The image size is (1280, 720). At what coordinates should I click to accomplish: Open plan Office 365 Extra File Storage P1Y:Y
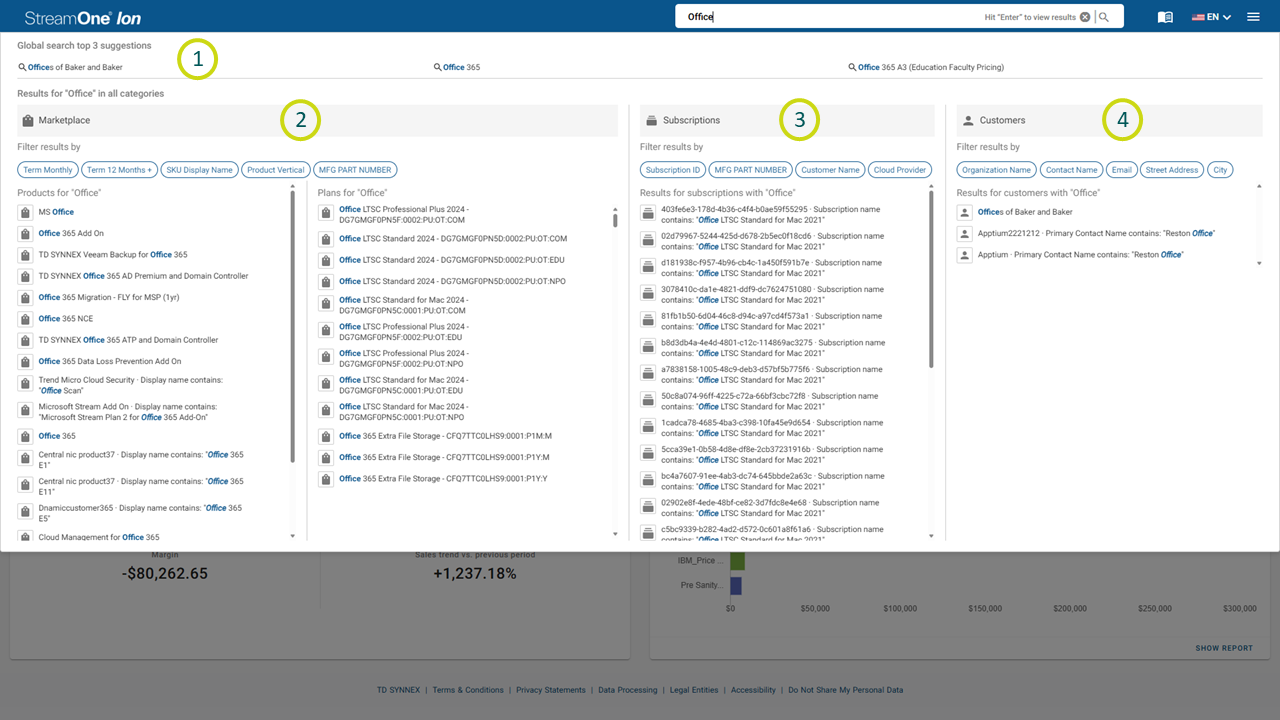pyautogui.click(x=443, y=478)
